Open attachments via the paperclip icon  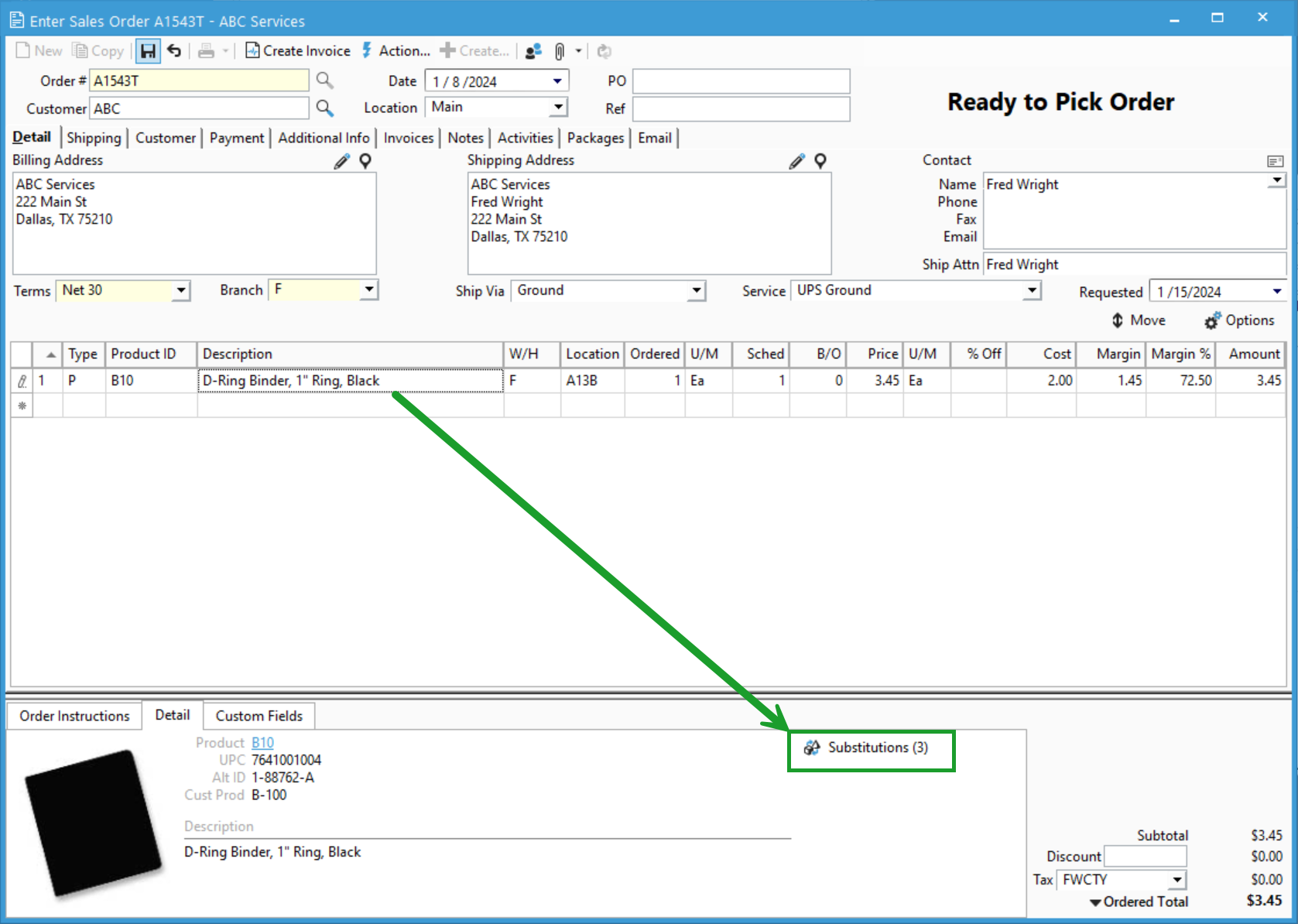coord(560,51)
